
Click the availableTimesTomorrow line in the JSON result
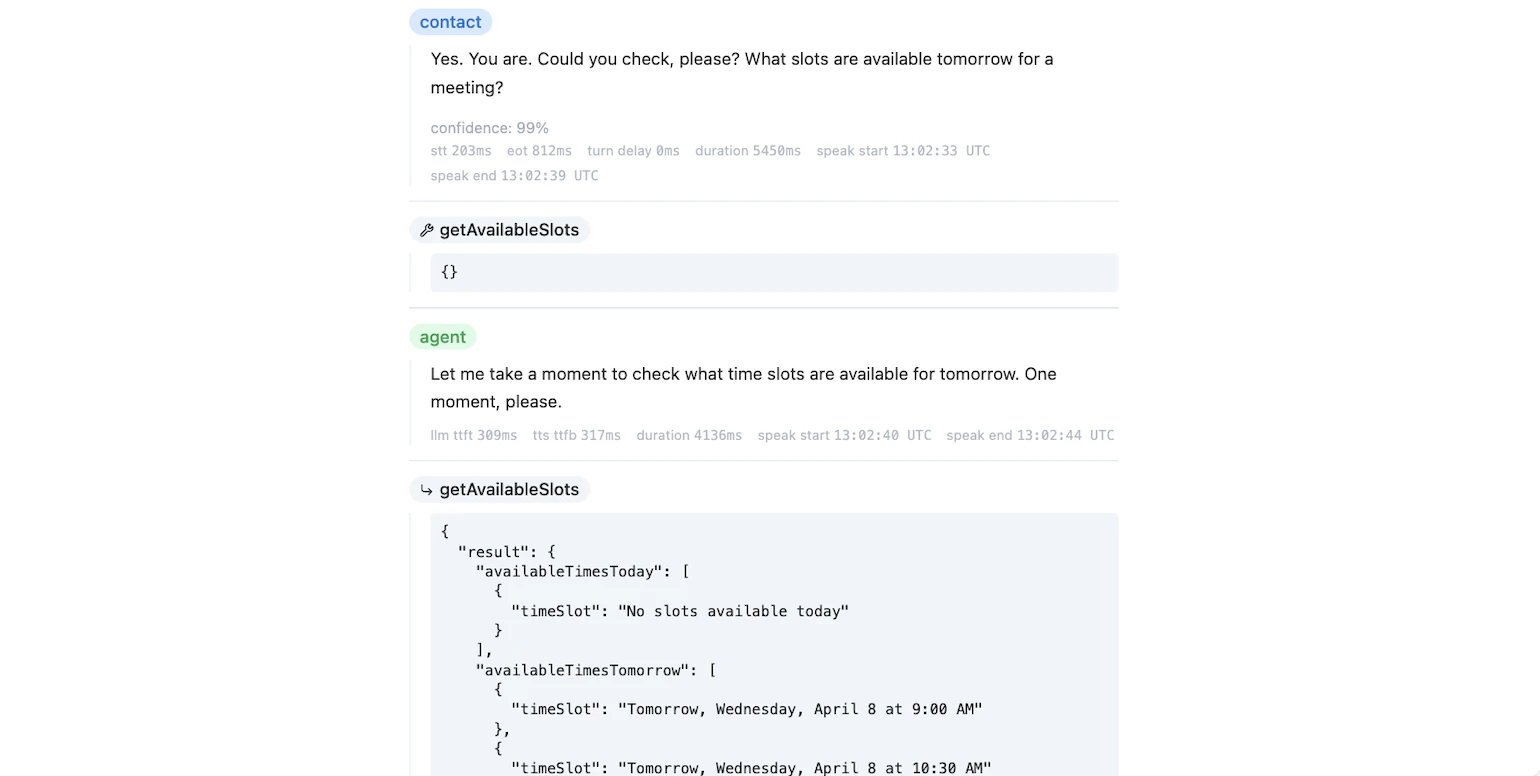(x=593, y=670)
